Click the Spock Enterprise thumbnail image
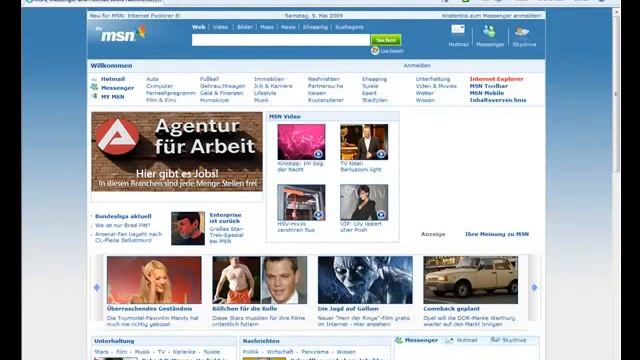Image resolution: width=640 pixels, height=360 pixels. pos(188,228)
